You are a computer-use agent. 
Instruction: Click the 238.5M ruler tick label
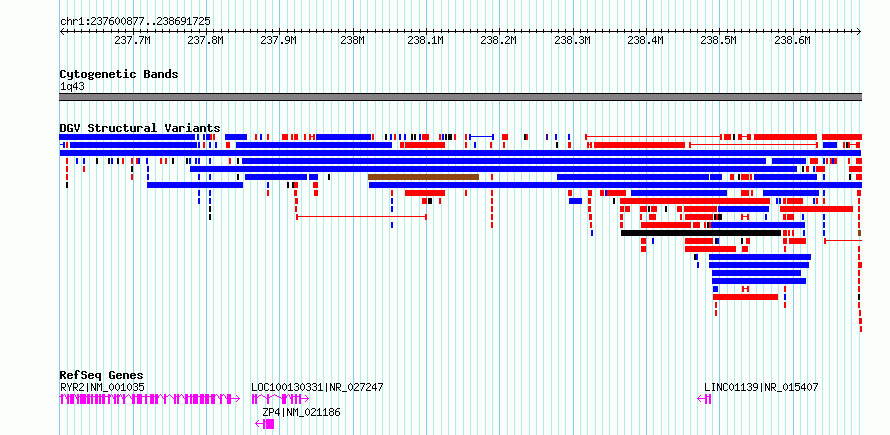[719, 40]
